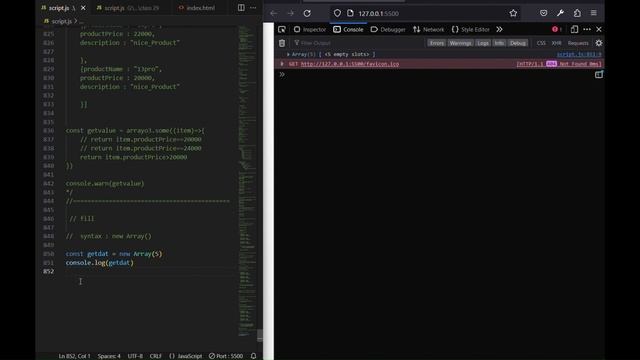640x360 pixels.
Task: Split the VS Code editor right
Action: coord(241,8)
